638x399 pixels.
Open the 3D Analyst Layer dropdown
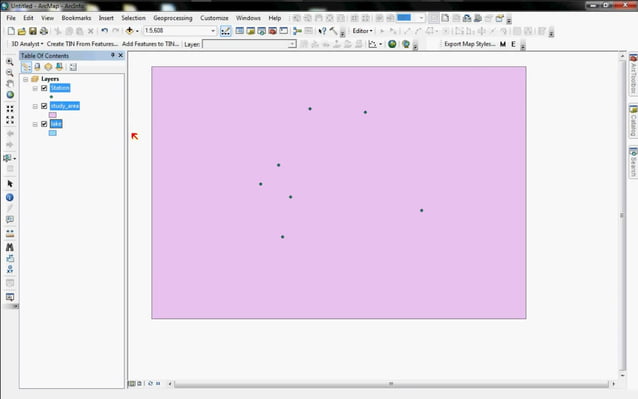point(292,44)
